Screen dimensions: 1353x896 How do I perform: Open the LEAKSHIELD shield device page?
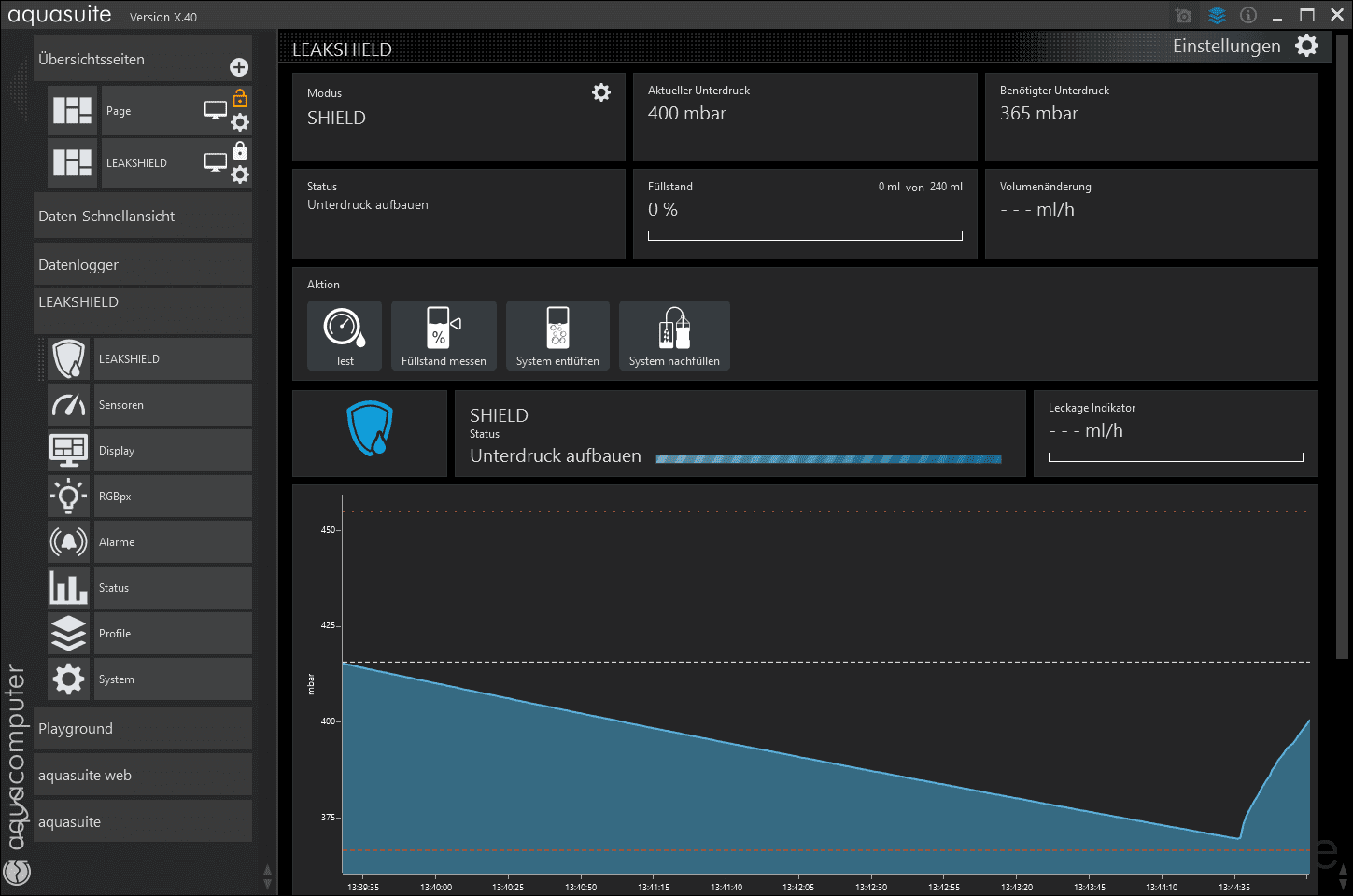tap(69, 358)
